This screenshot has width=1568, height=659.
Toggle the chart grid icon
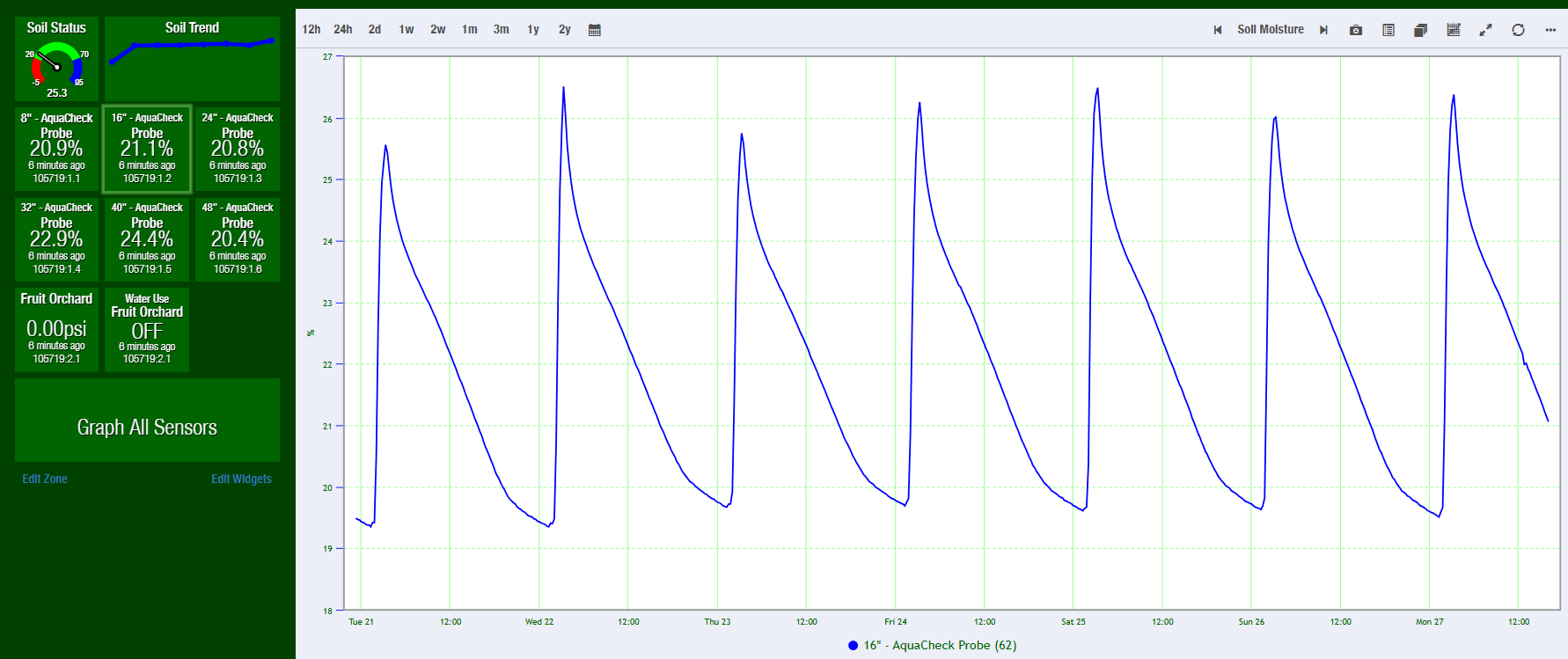click(x=1454, y=30)
